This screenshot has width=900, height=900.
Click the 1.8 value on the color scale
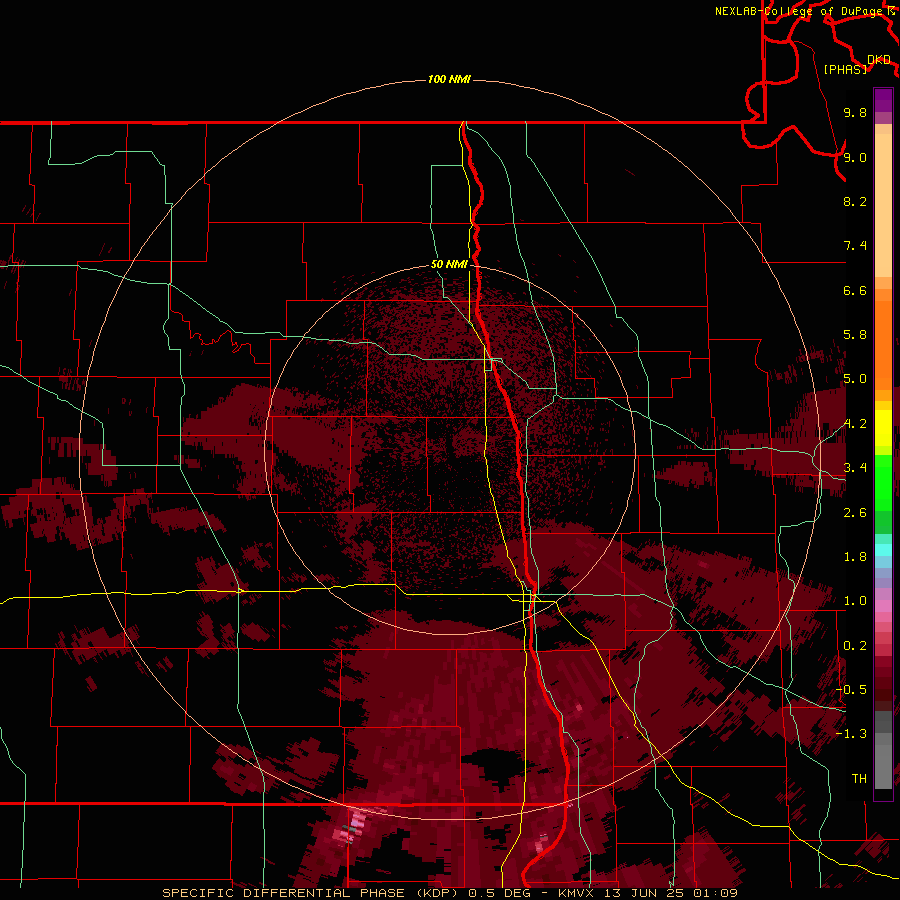[x=855, y=557]
